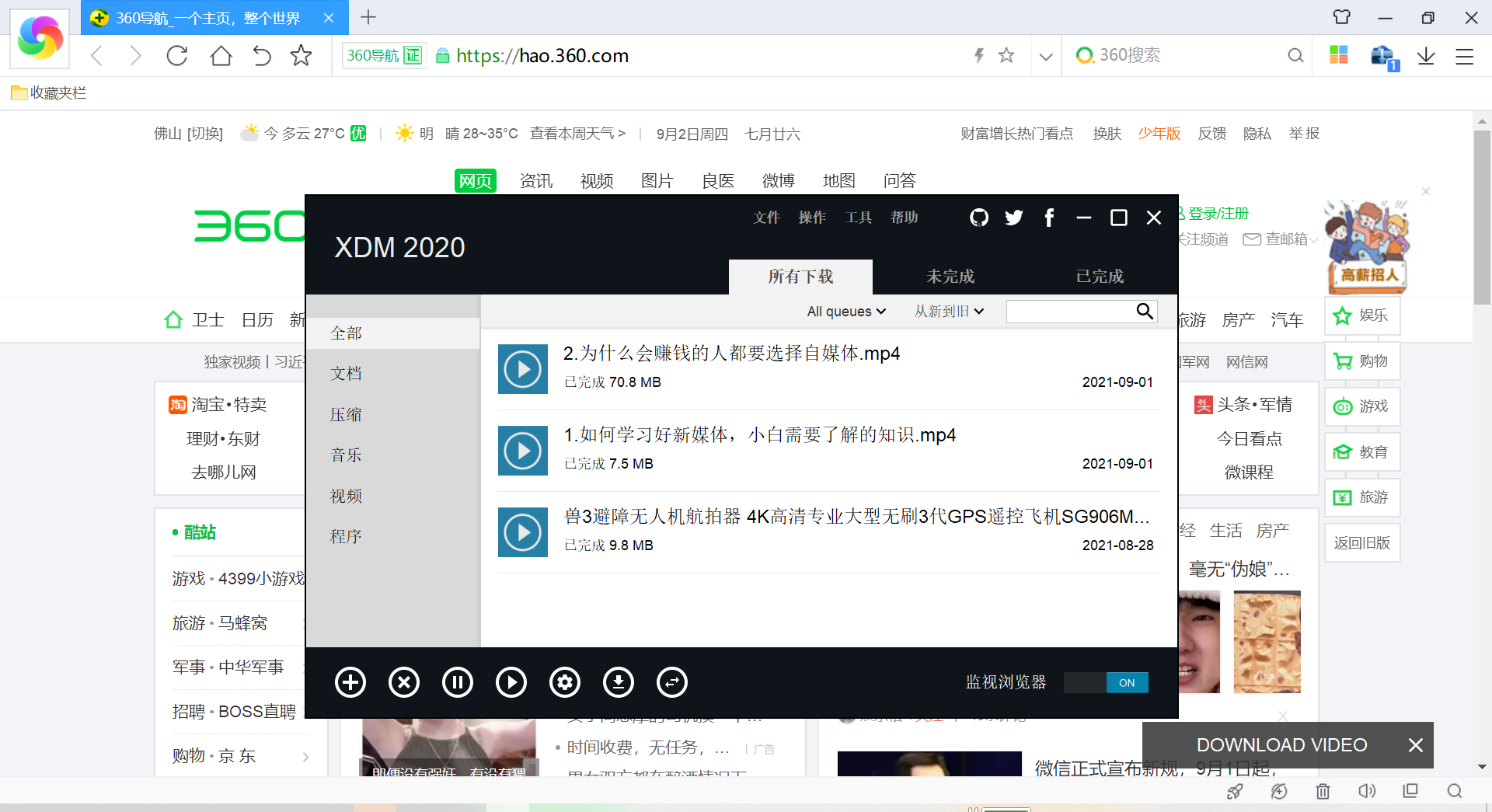
Task: Open the 从新到旧 sort dropdown
Action: click(x=949, y=312)
